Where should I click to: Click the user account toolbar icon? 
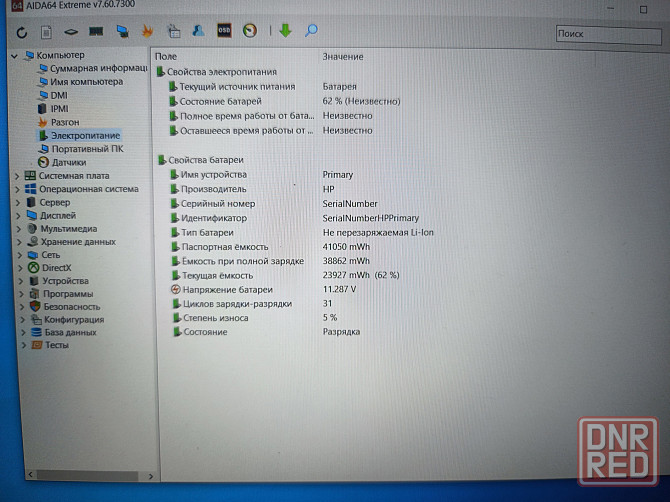(x=198, y=30)
